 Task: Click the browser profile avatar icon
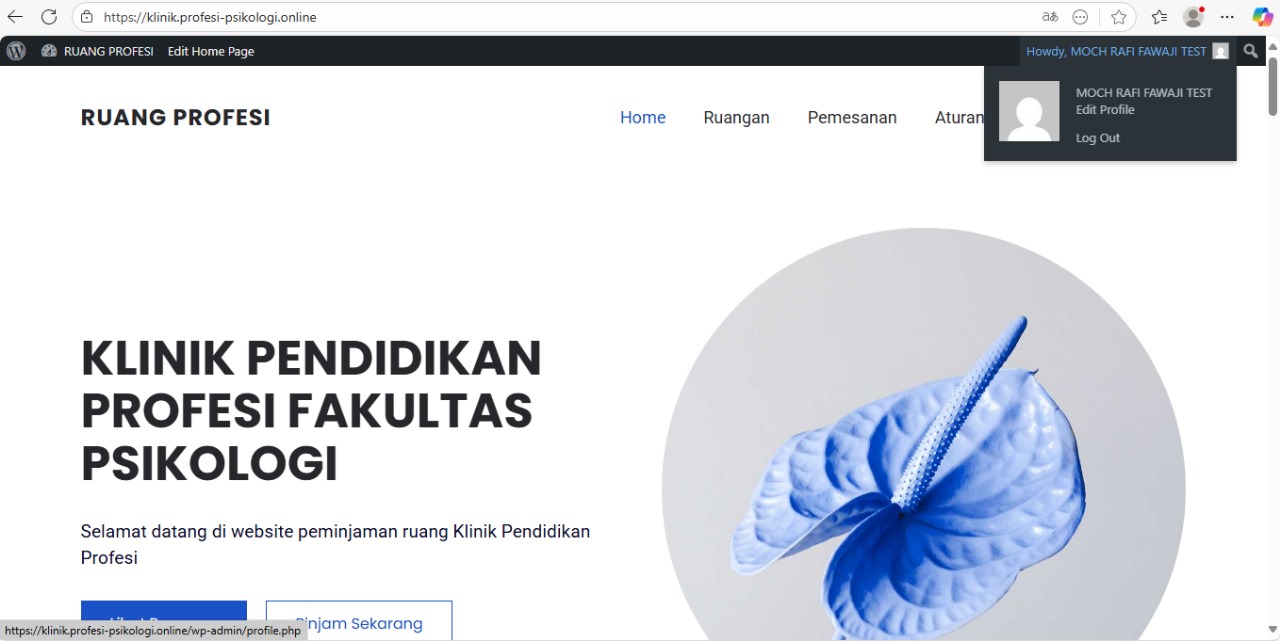tap(1193, 17)
